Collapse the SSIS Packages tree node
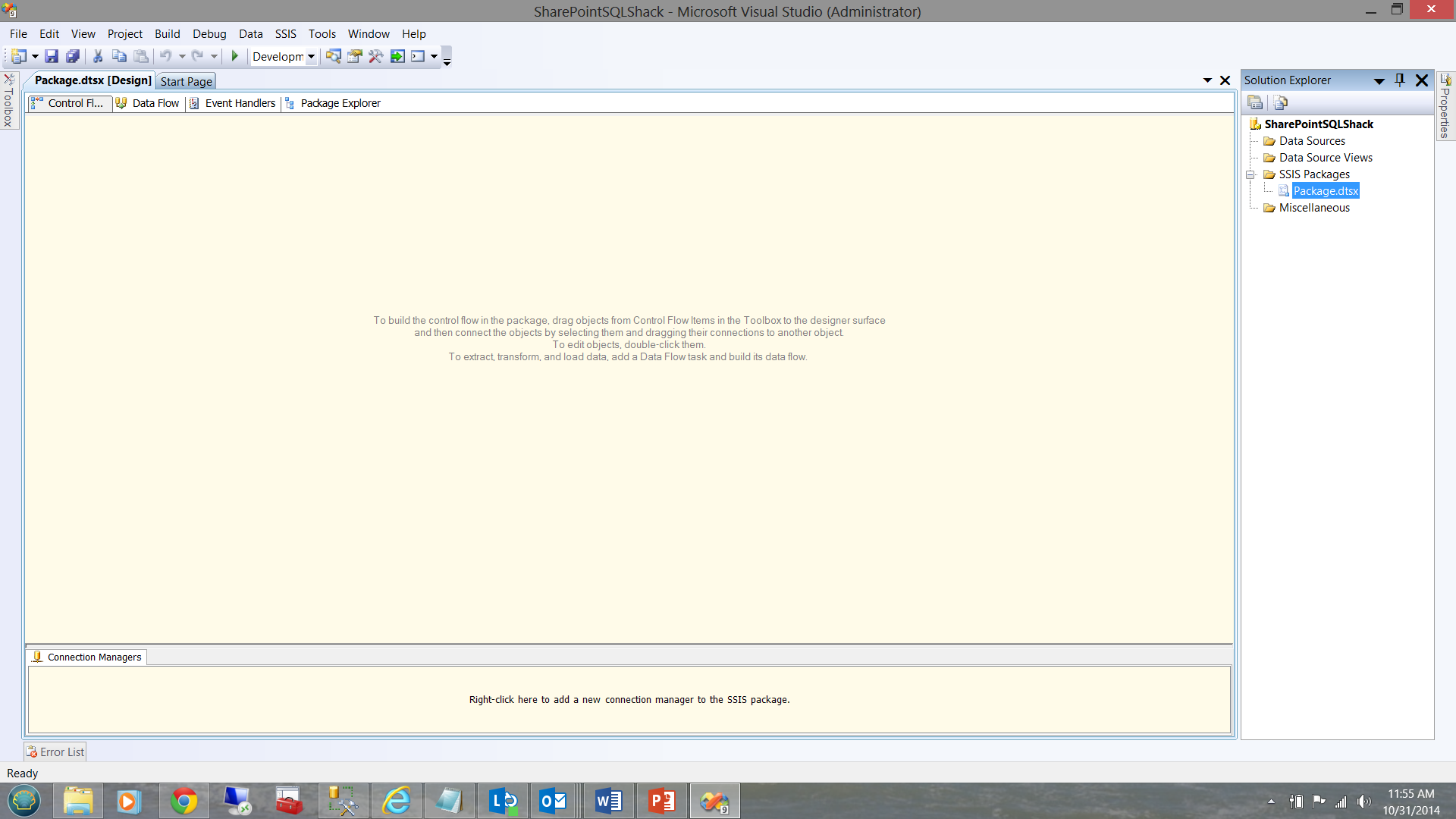The width and height of the screenshot is (1456, 819). (x=1250, y=174)
